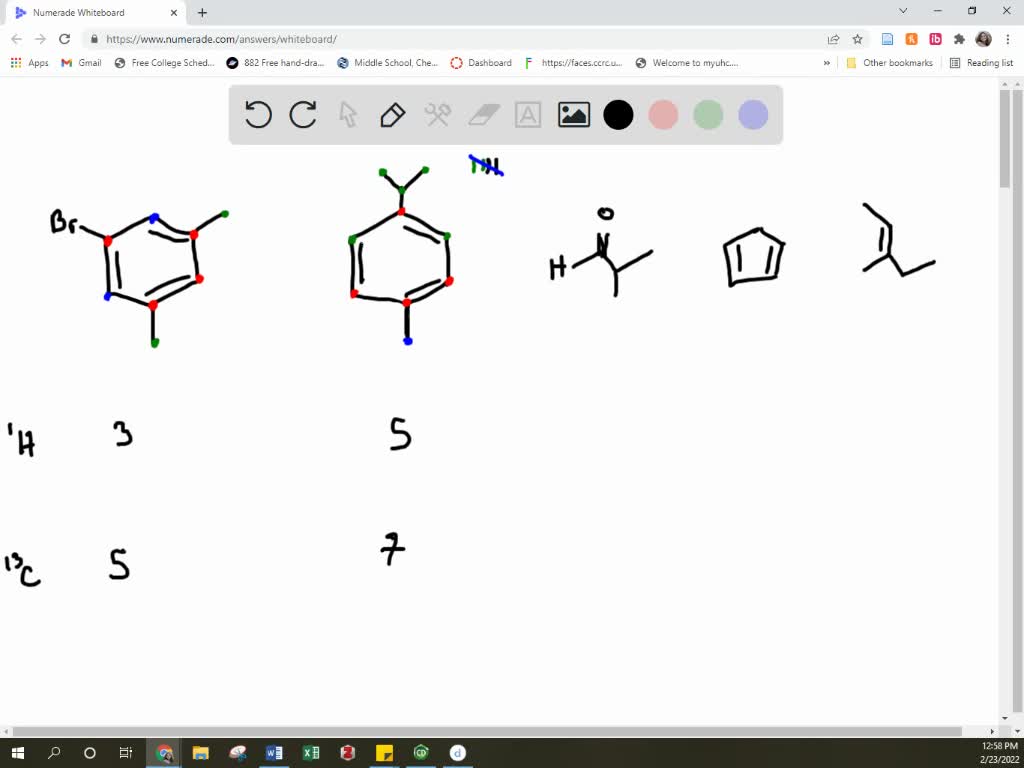
Task: Select the Redo tool
Action: pyautogui.click(x=303, y=115)
